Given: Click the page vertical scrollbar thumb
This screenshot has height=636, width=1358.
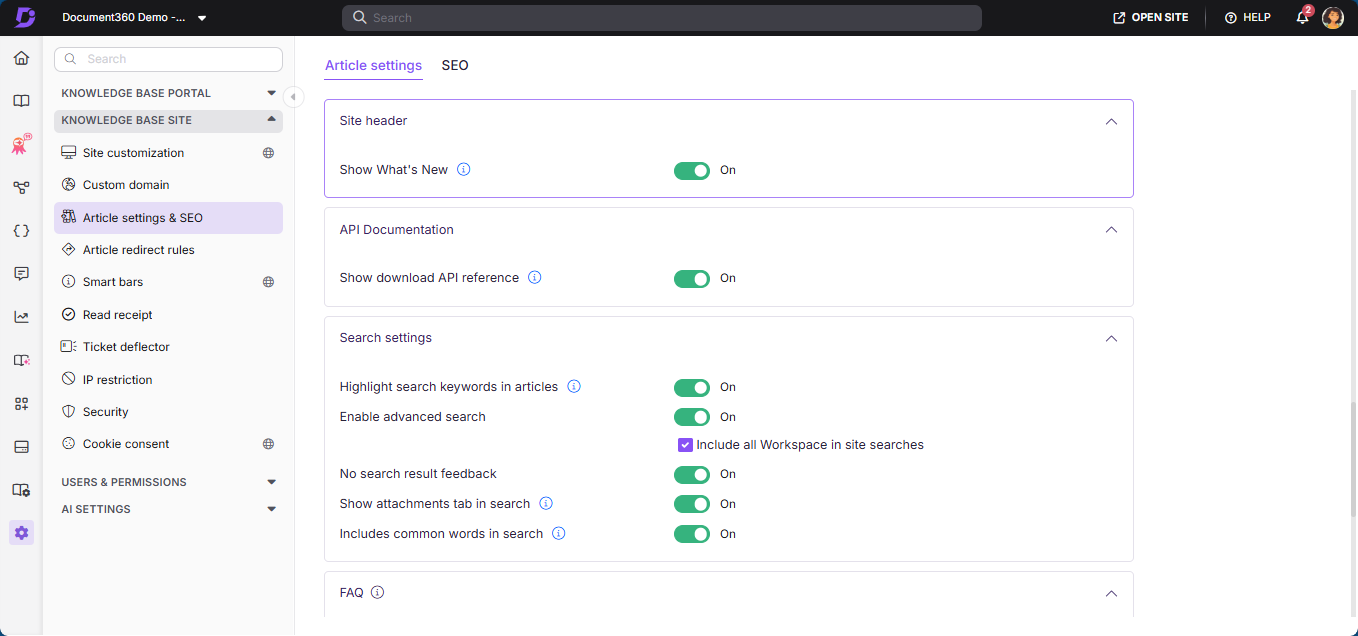Looking at the screenshot, I should [x=1352, y=460].
